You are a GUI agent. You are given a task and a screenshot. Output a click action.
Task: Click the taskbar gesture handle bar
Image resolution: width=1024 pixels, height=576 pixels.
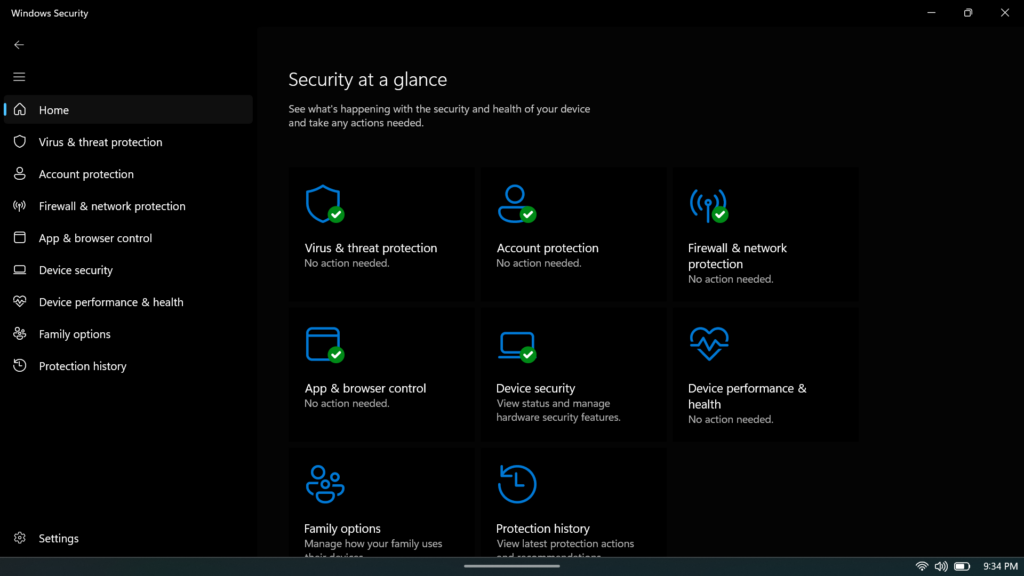pyautogui.click(x=512, y=566)
